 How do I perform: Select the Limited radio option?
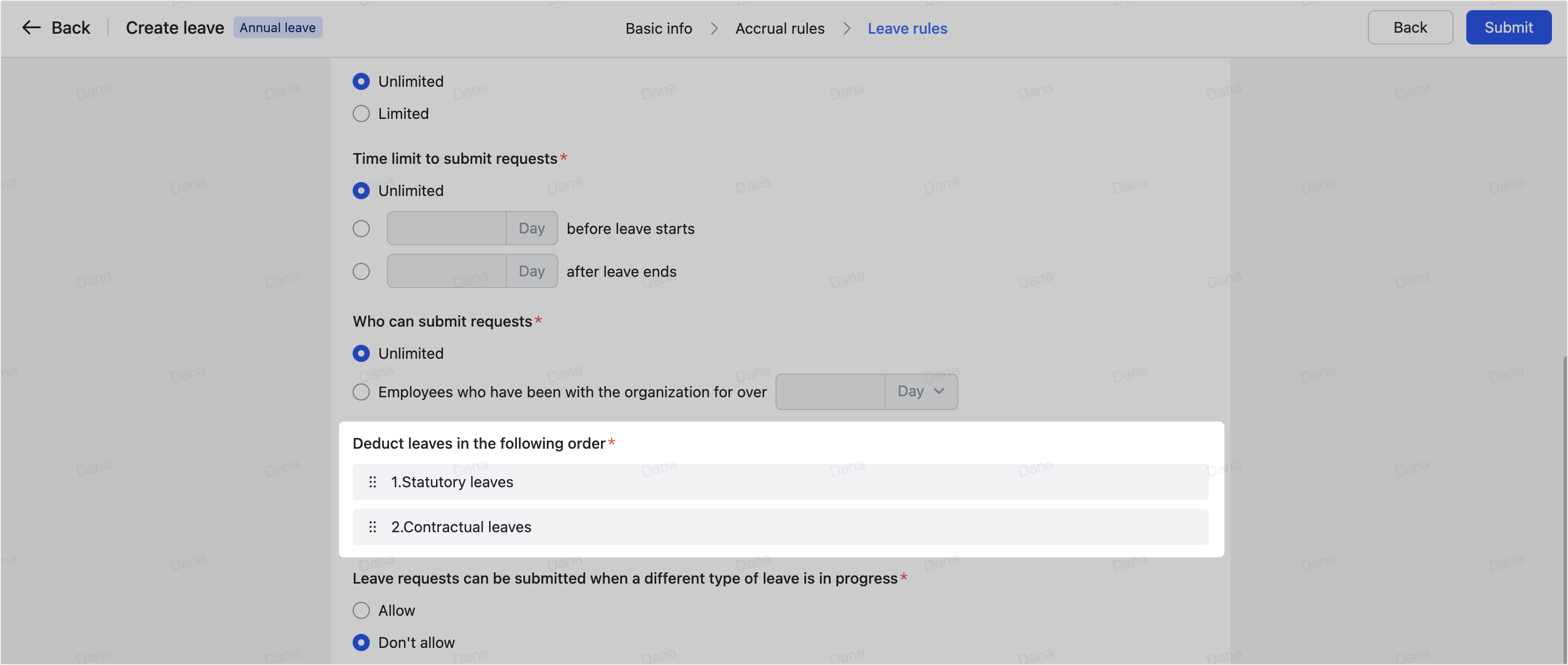(x=361, y=114)
